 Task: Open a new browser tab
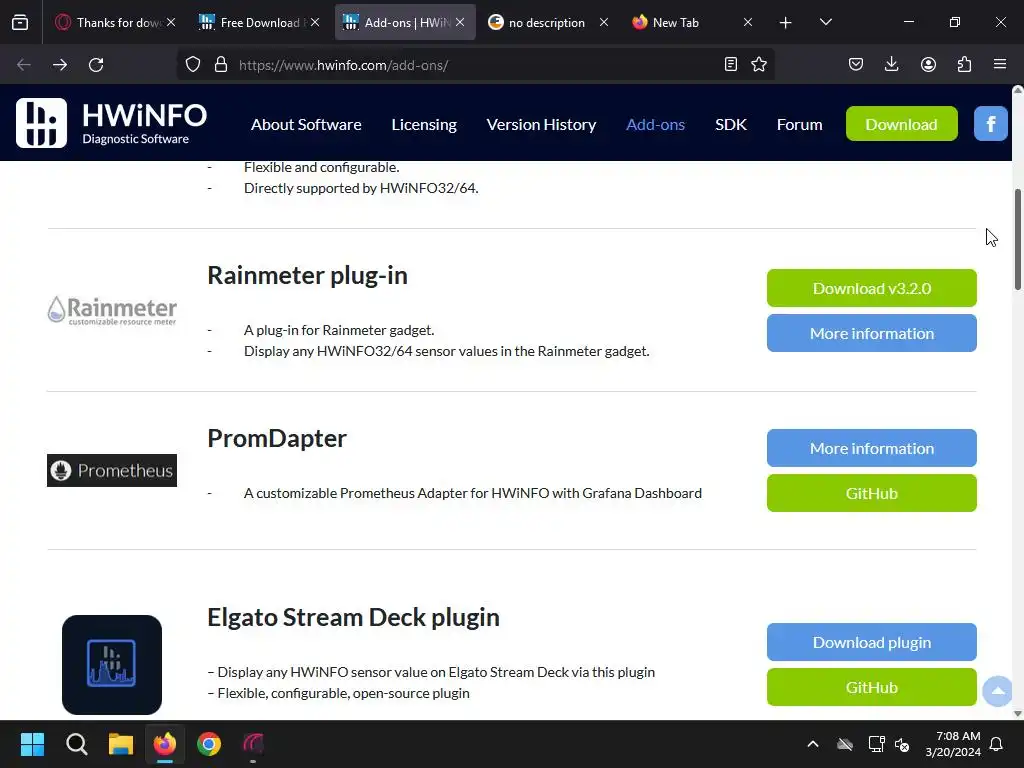tap(786, 23)
